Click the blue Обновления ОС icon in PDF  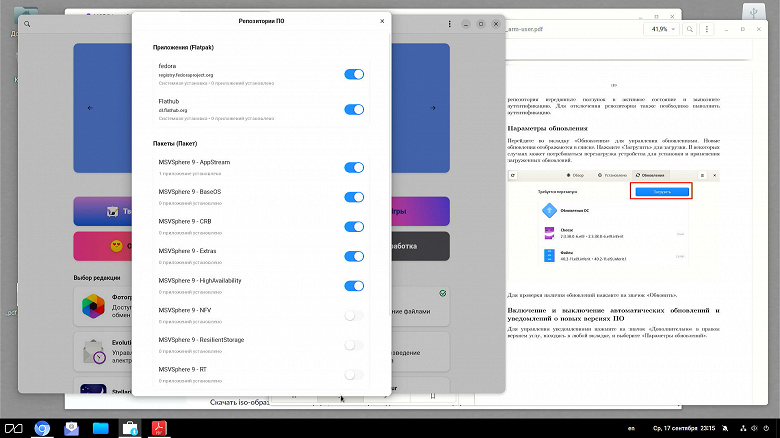(x=549, y=211)
